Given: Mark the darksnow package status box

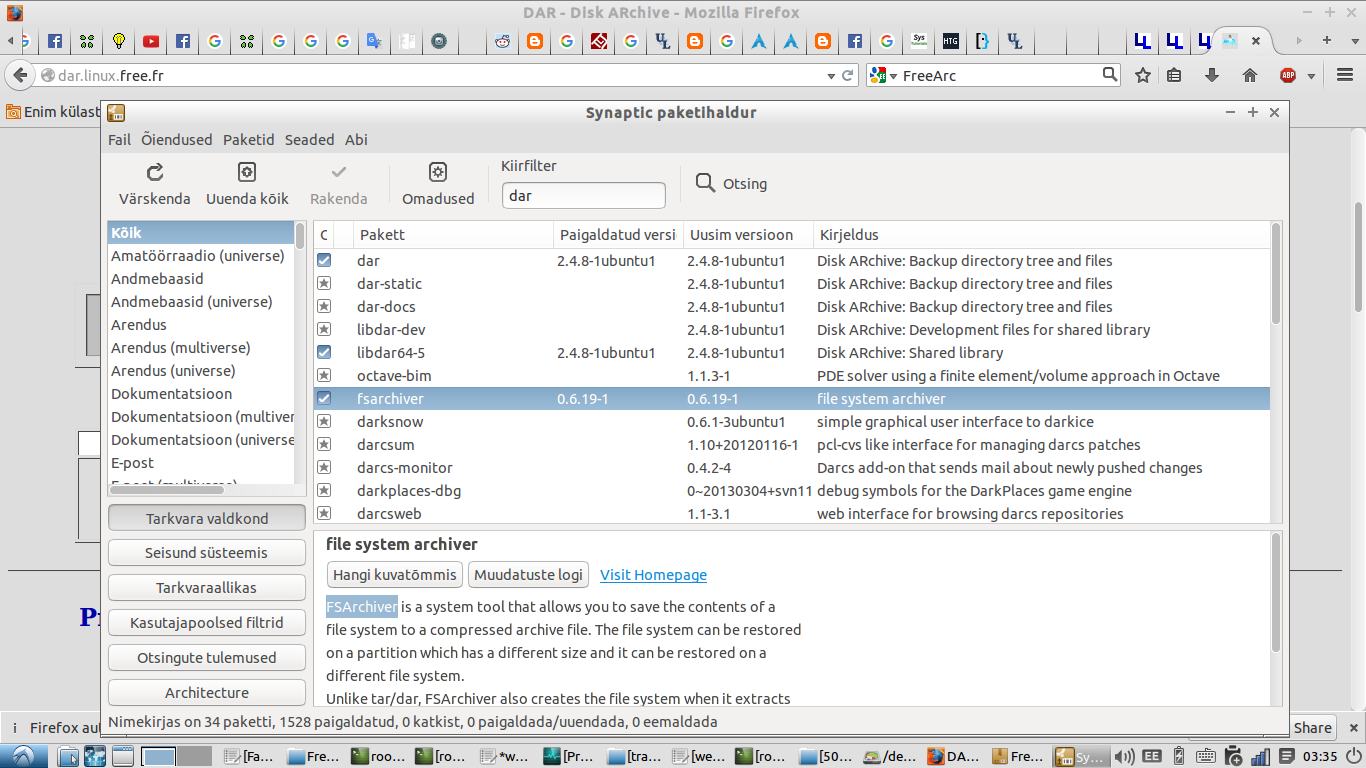Looking at the screenshot, I should pos(324,422).
